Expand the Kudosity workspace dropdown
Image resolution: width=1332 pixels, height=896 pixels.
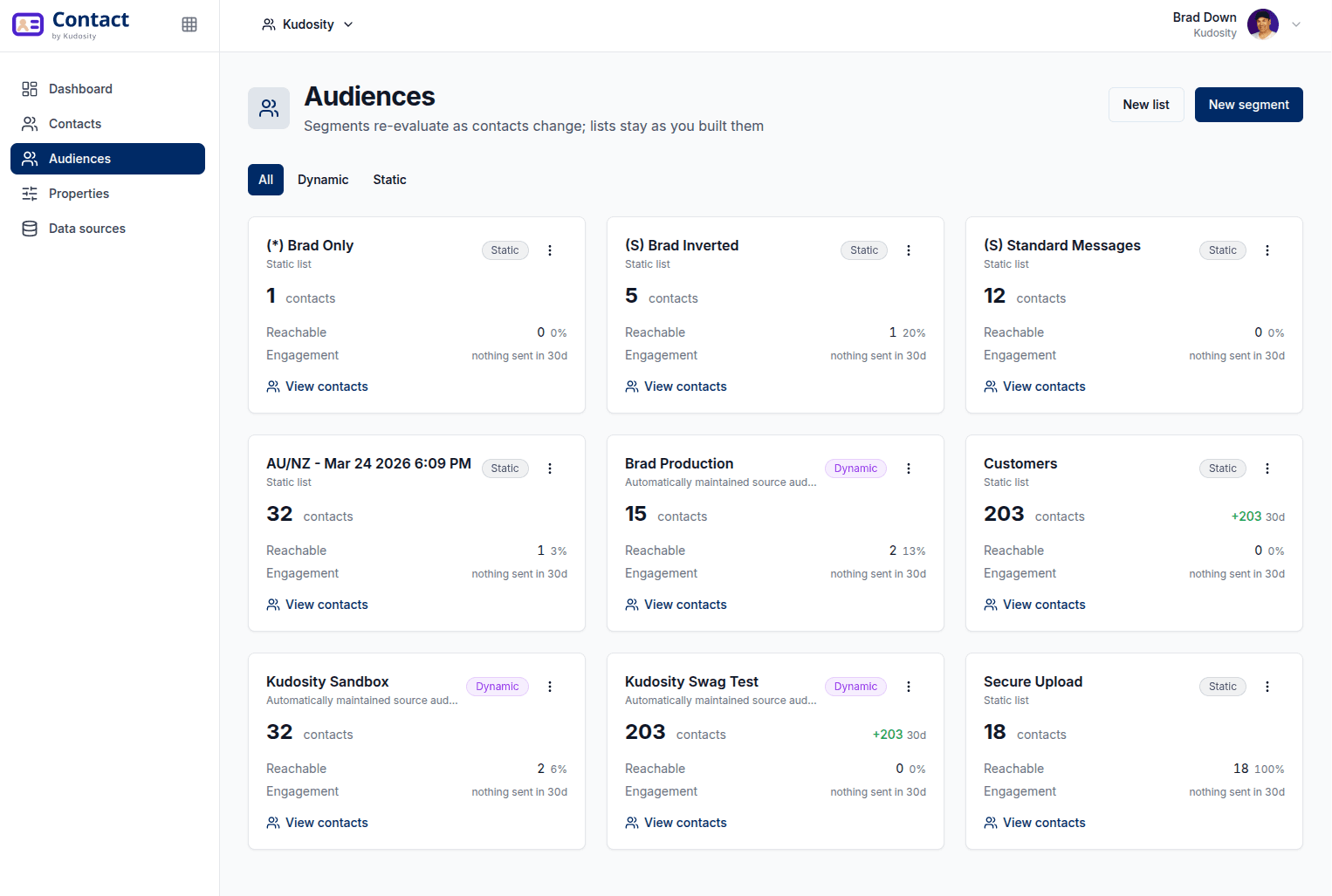tap(307, 24)
